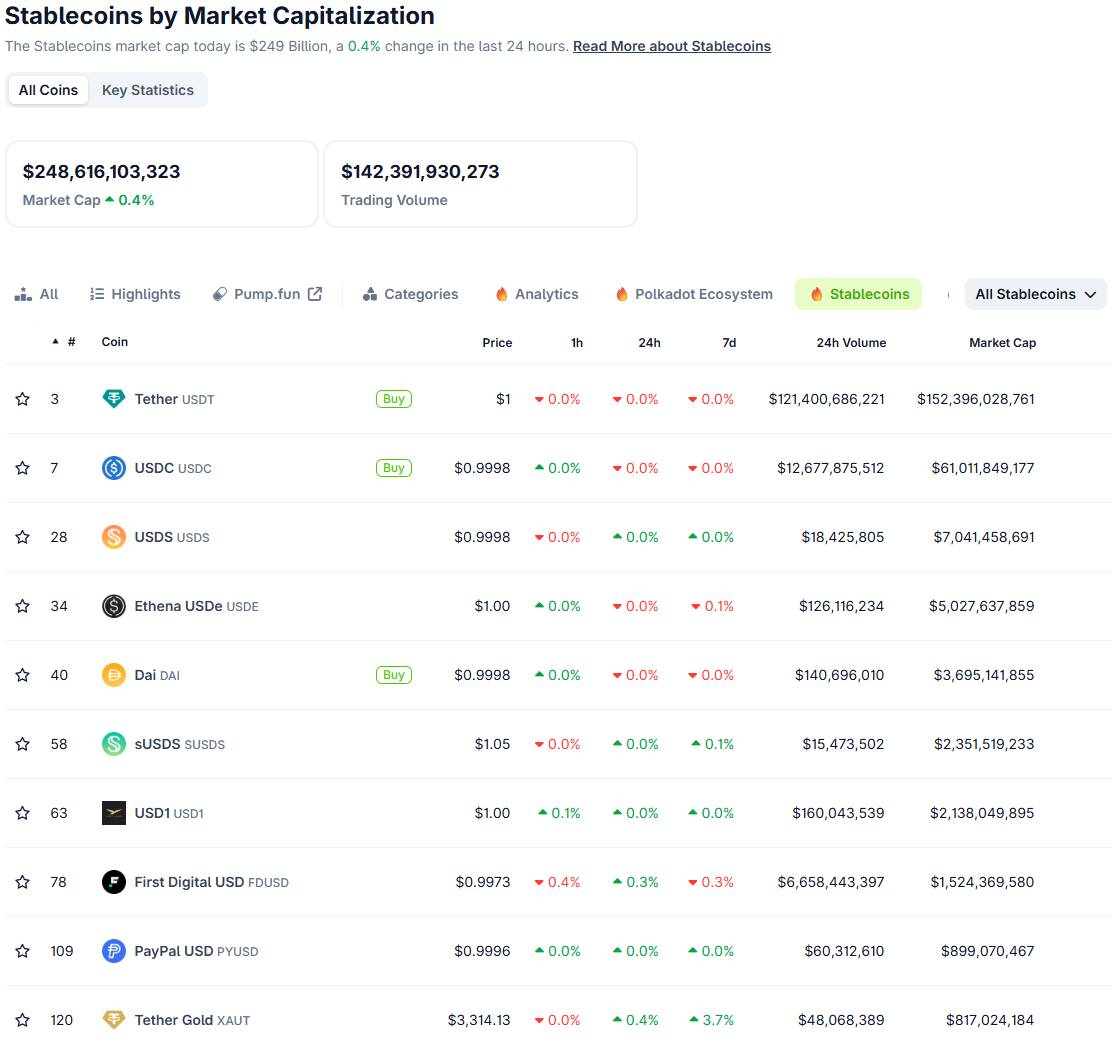Star the First Digital USD row
Image resolution: width=1112 pixels, height=1047 pixels.
(23, 882)
